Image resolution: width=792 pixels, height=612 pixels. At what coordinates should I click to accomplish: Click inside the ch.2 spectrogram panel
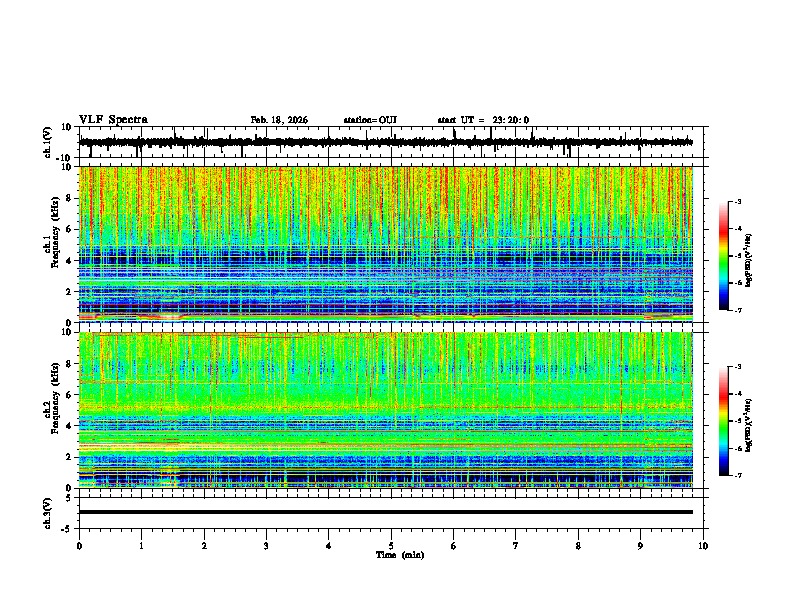[386, 410]
